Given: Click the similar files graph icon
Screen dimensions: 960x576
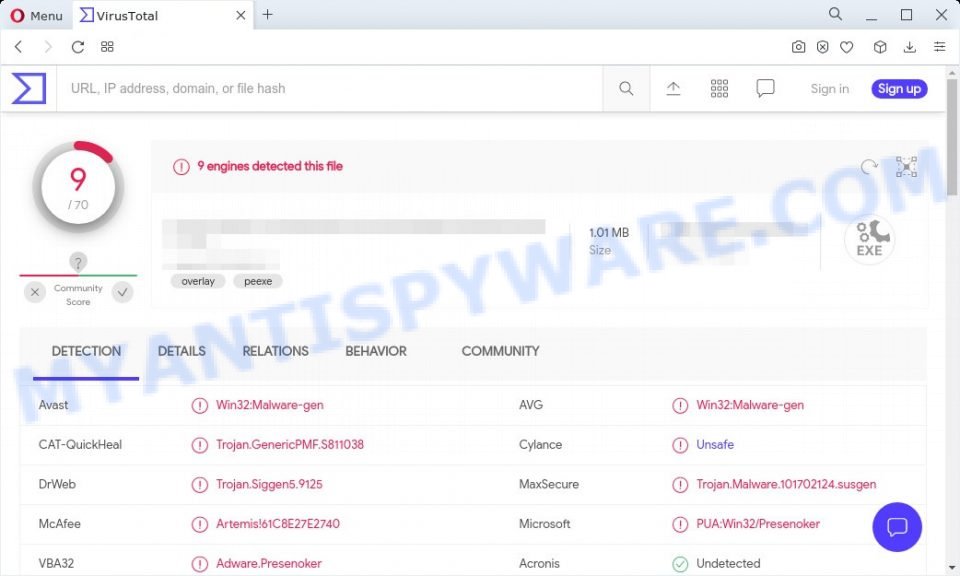Looking at the screenshot, I should coord(906,166).
